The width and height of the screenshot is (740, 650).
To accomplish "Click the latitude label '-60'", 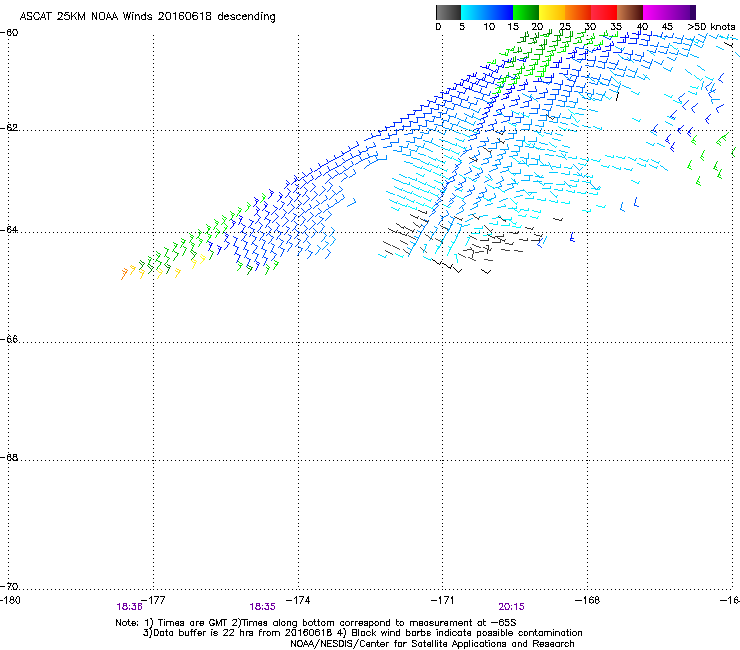I will click(9, 33).
